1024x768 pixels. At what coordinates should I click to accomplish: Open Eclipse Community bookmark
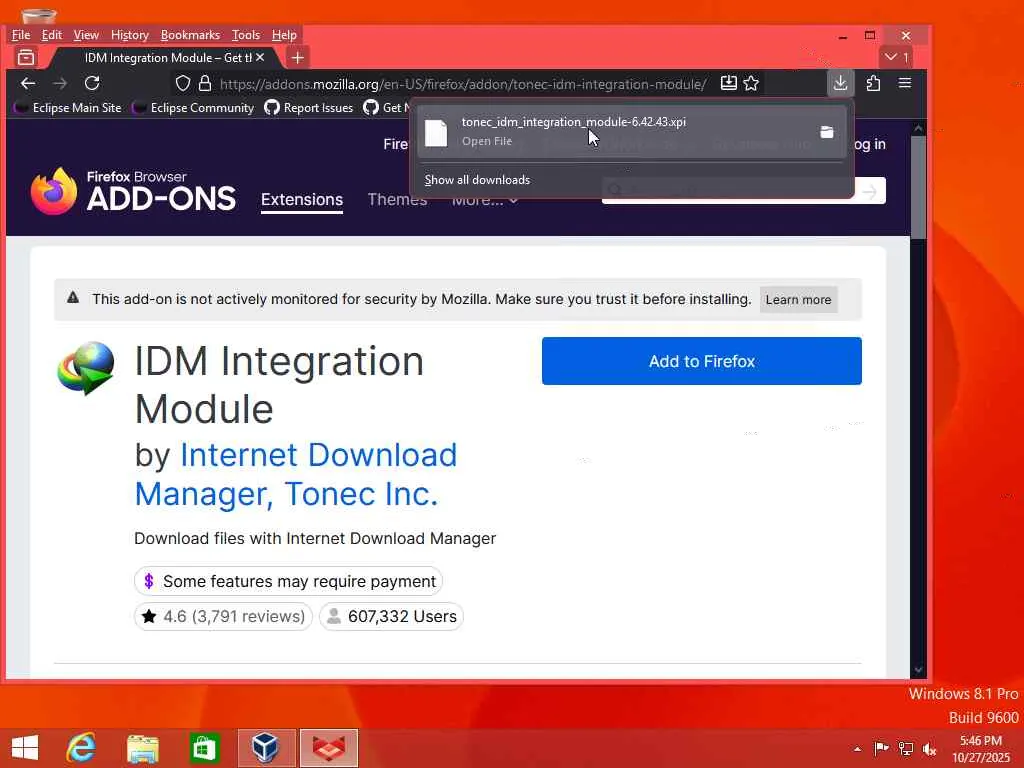tap(193, 108)
